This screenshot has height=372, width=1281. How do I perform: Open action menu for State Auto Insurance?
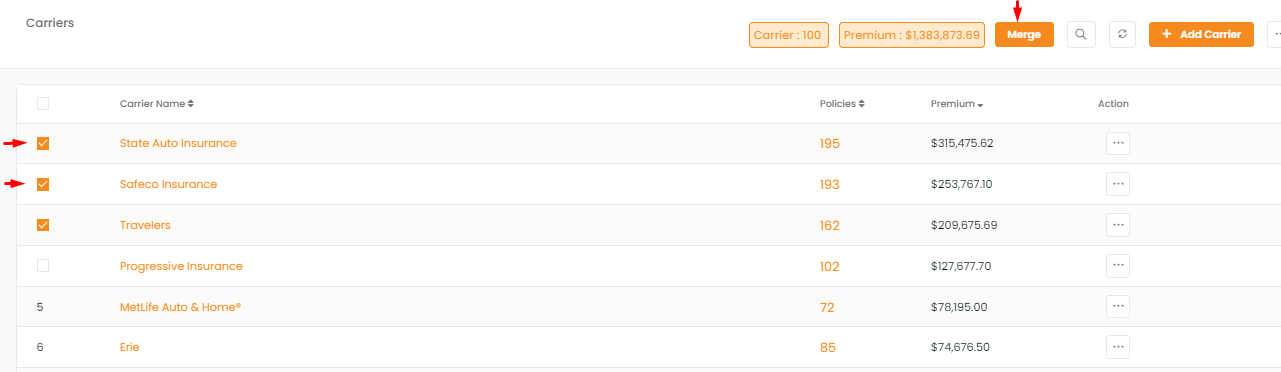tap(1118, 143)
